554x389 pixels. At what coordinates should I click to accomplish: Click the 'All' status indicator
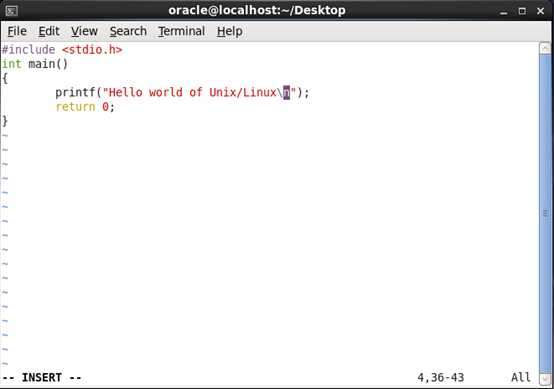click(521, 378)
